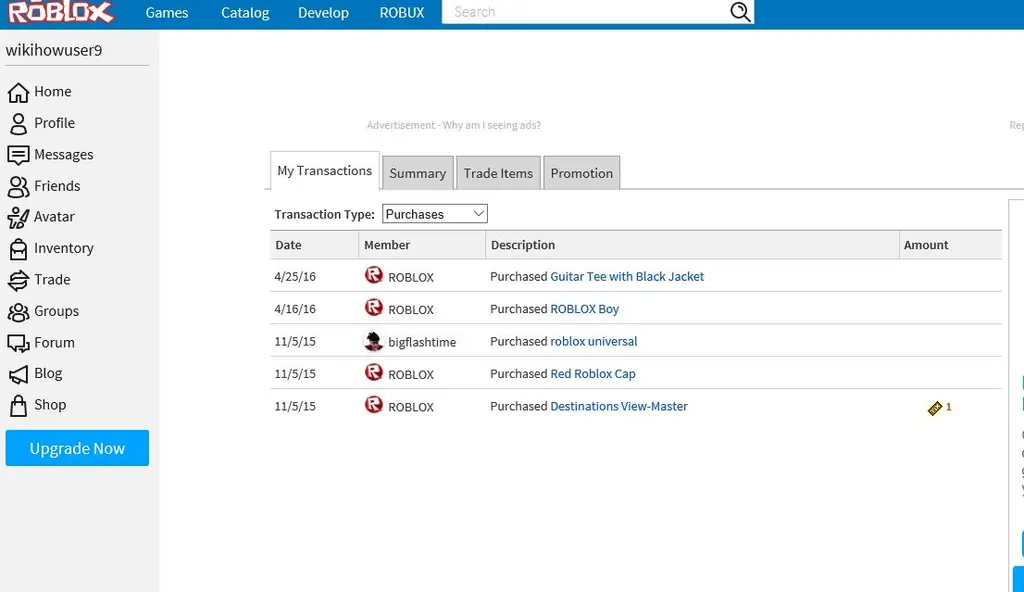Screen dimensions: 1024x592
Task: Switch to the Trade Items tab
Action: coord(498,173)
